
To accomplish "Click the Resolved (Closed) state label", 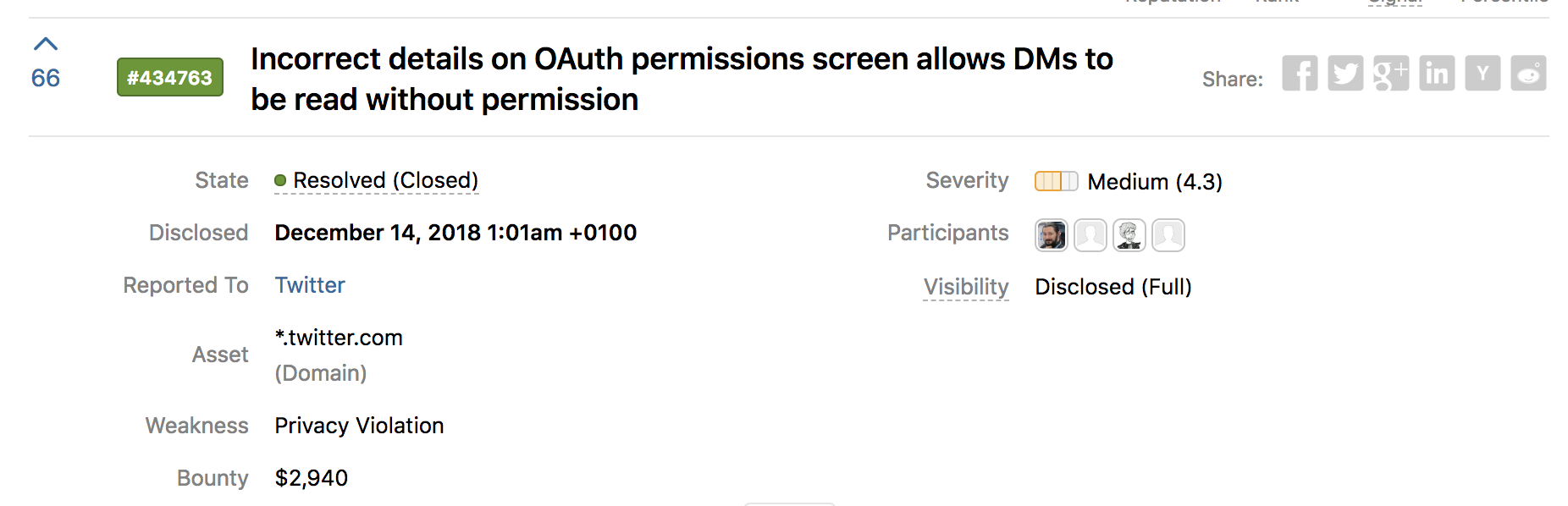I will 385,180.
